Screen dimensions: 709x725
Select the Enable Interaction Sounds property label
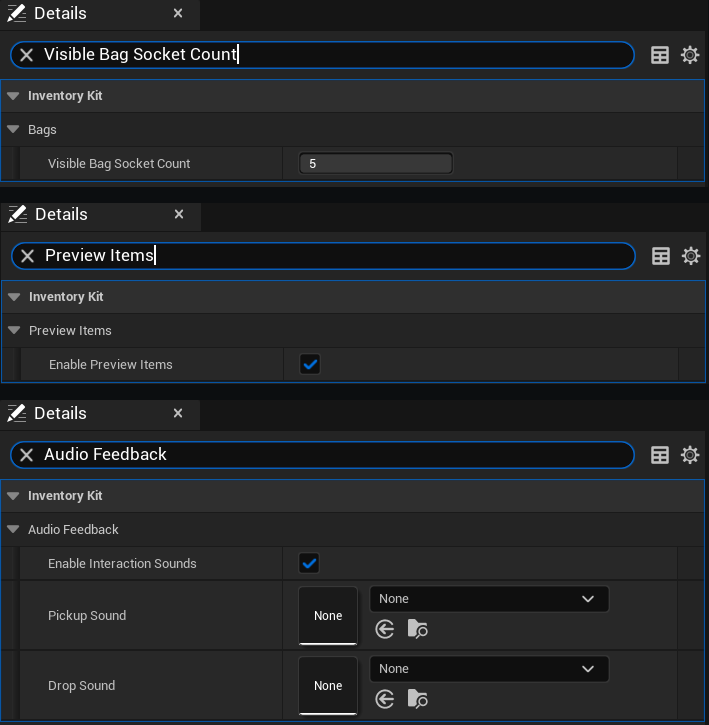tap(122, 564)
